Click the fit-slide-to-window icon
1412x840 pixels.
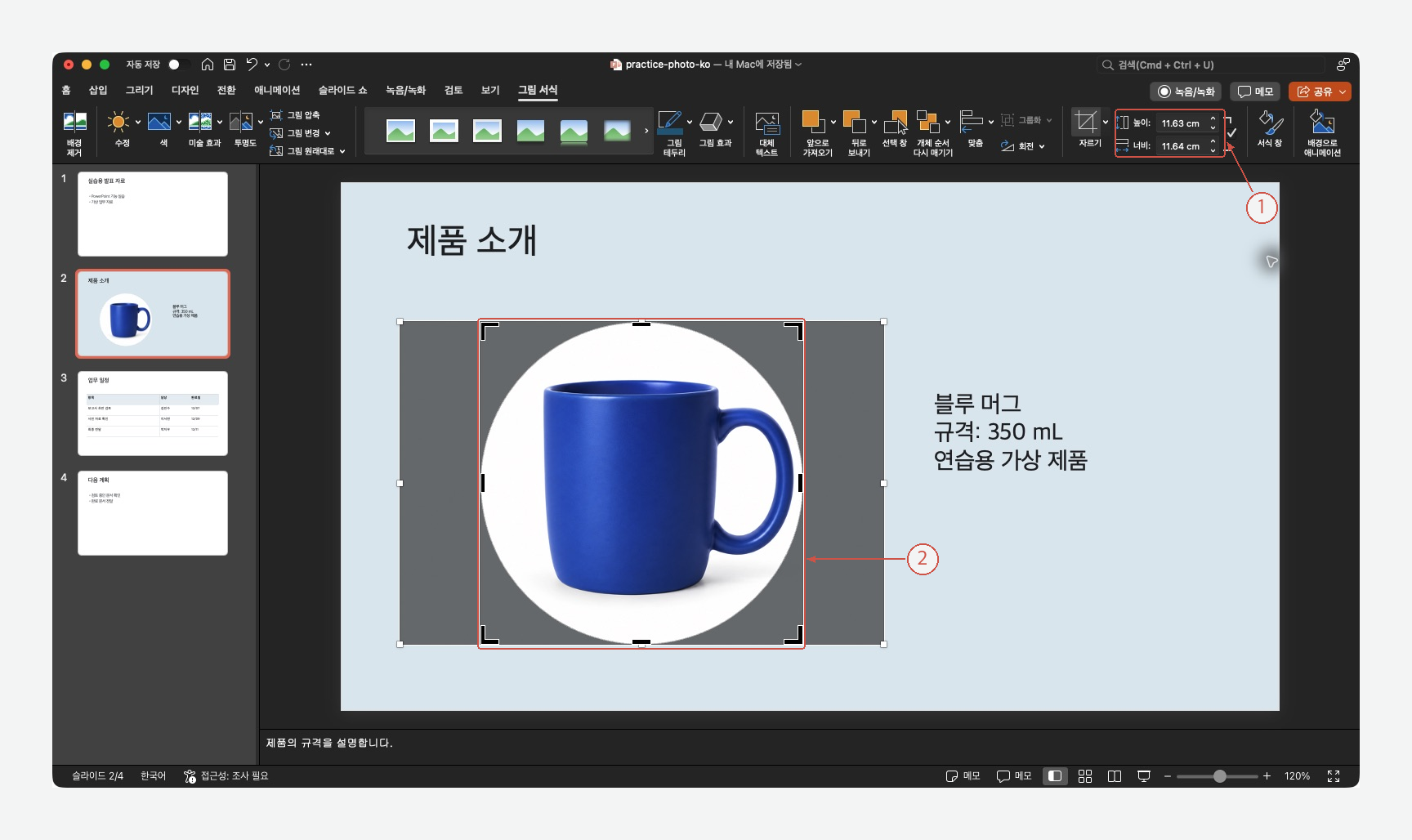tap(1334, 776)
